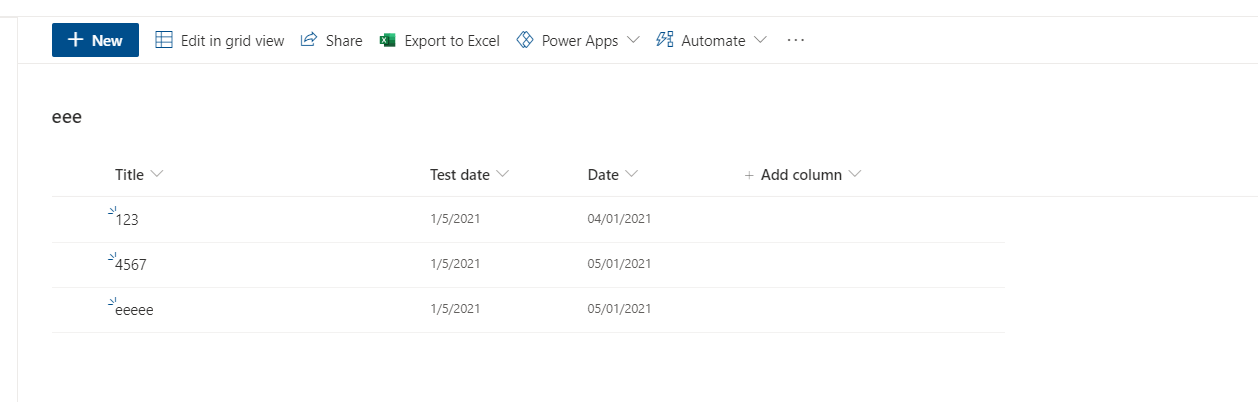Expand the Power Apps dropdown chevron
The image size is (1258, 402).
(x=633, y=40)
